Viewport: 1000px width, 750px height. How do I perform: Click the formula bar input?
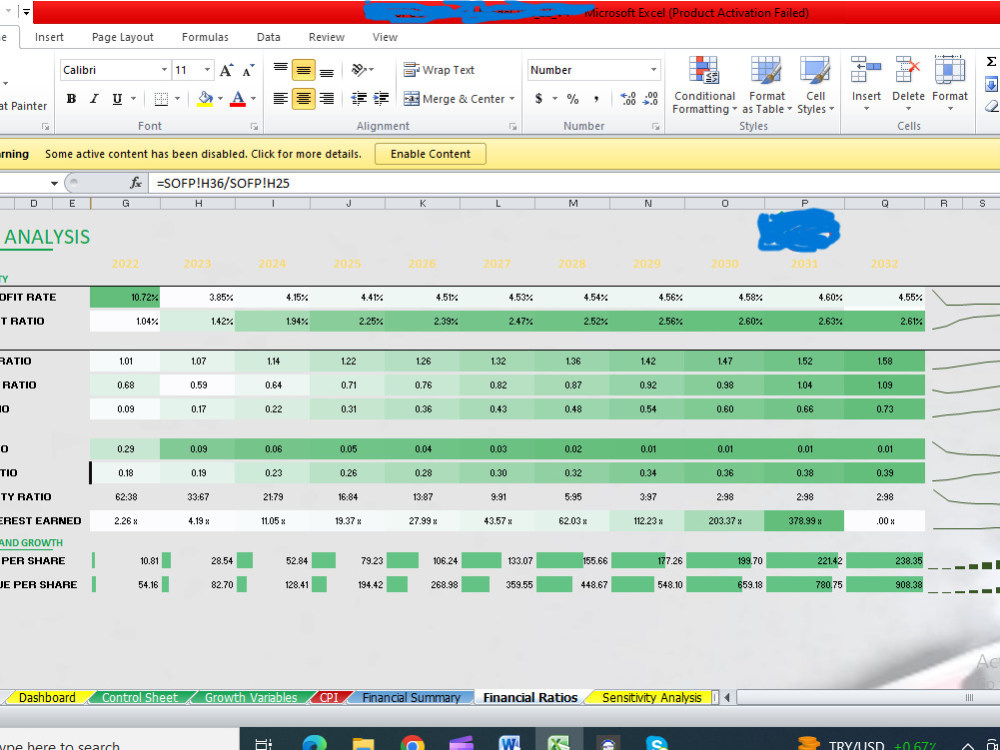tap(574, 184)
